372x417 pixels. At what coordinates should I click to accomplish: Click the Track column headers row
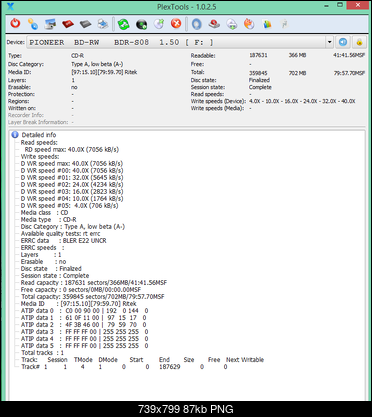(x=142, y=360)
